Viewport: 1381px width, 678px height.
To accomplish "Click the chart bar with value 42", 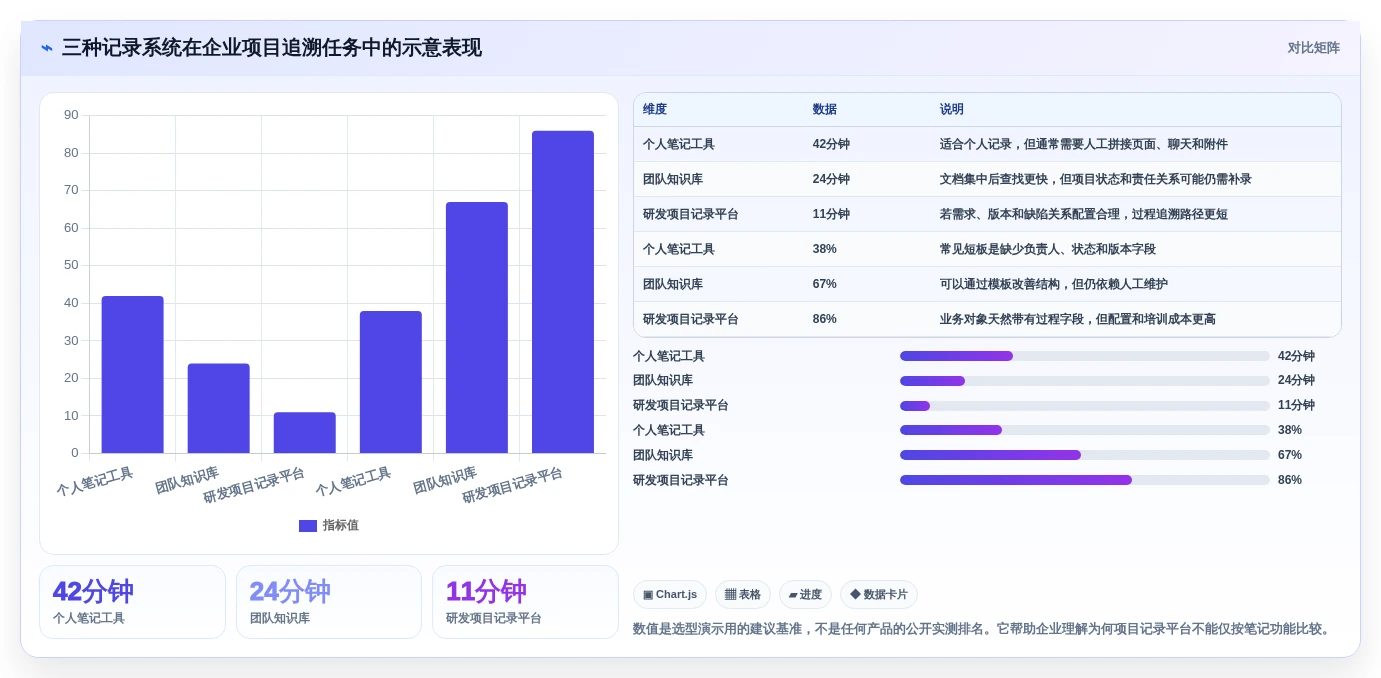I will pos(133,375).
